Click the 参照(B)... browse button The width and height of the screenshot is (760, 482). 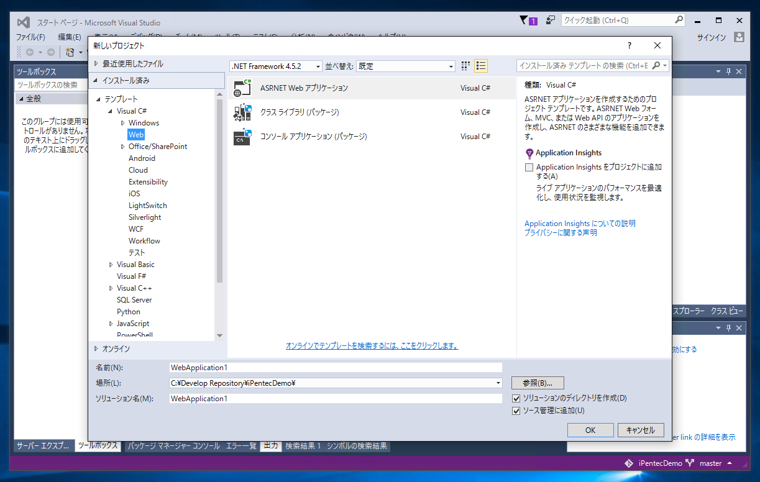click(538, 383)
